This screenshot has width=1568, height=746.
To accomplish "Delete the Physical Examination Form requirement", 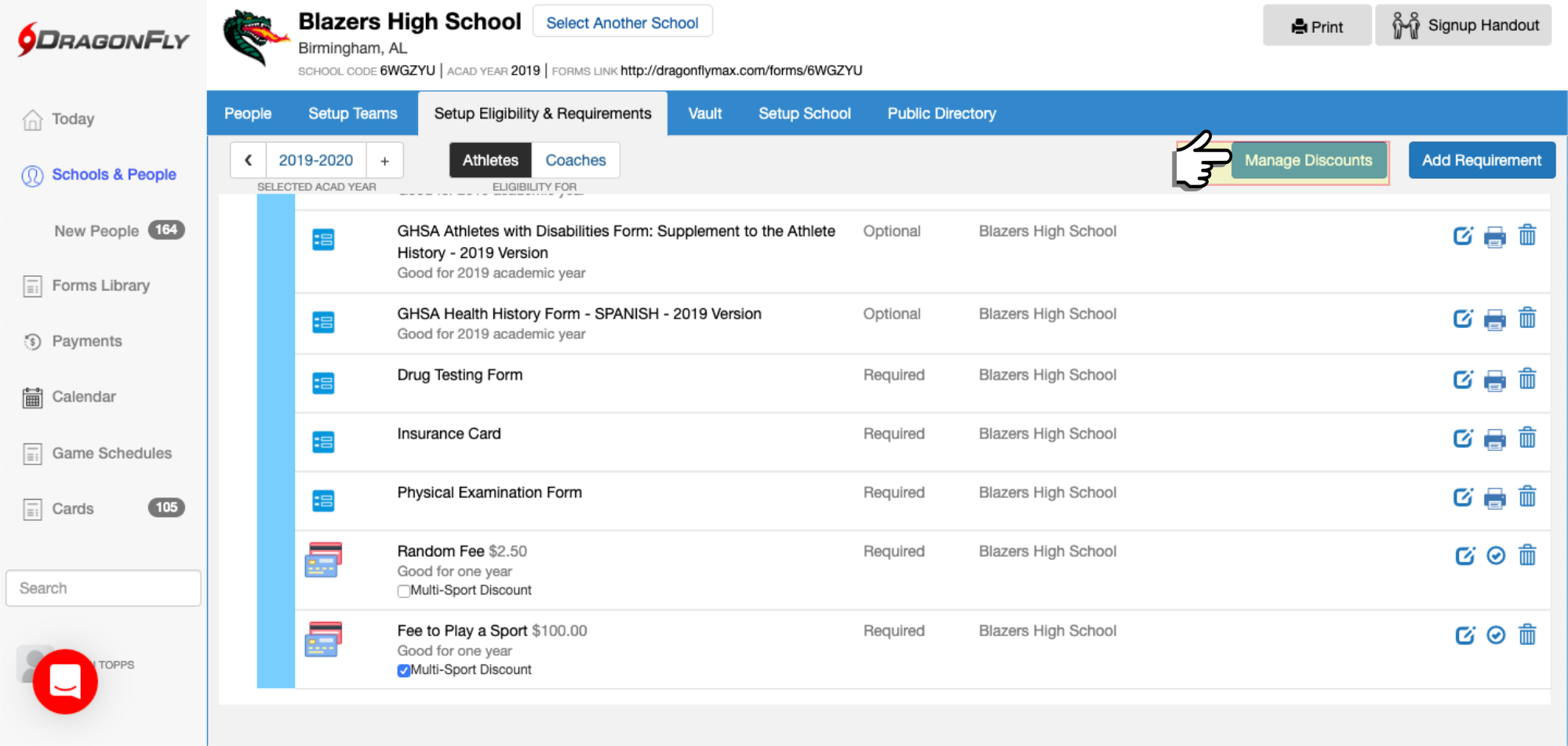I will click(x=1526, y=497).
